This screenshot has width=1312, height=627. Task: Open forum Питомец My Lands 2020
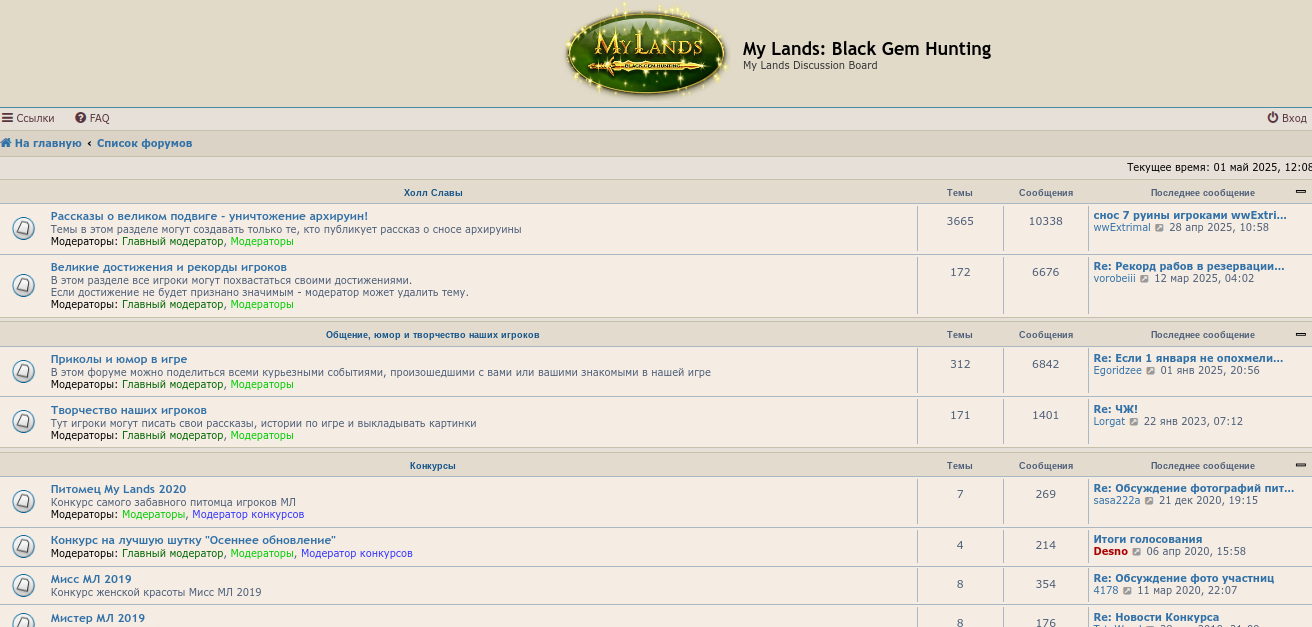(x=118, y=489)
